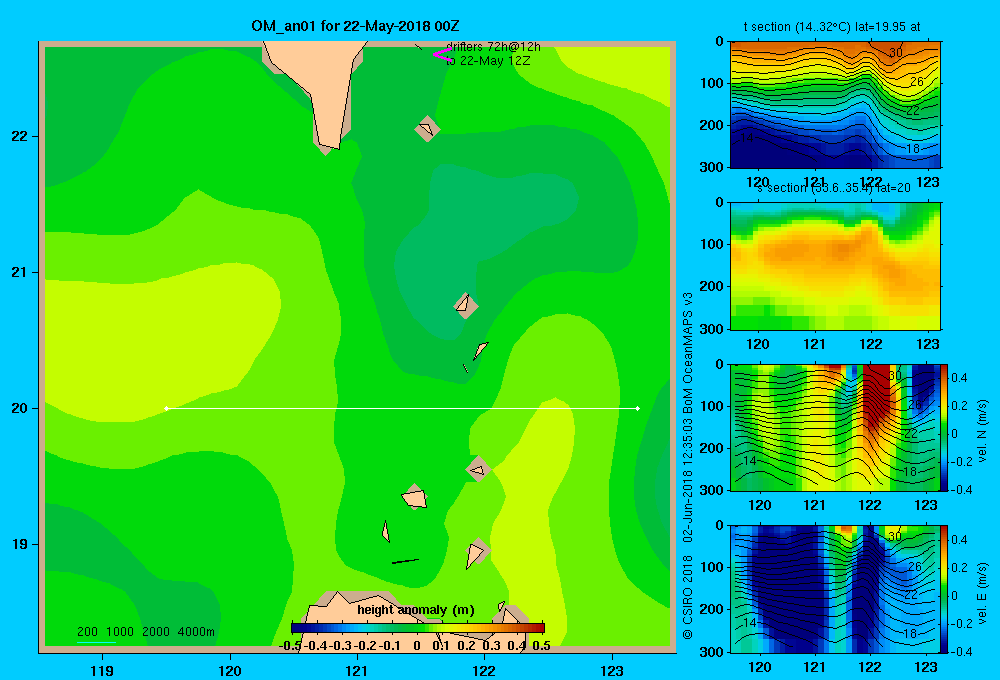The height and width of the screenshot is (680, 1000).
Task: Click the 'to 22-May 12Z' label
Action: tap(488, 61)
